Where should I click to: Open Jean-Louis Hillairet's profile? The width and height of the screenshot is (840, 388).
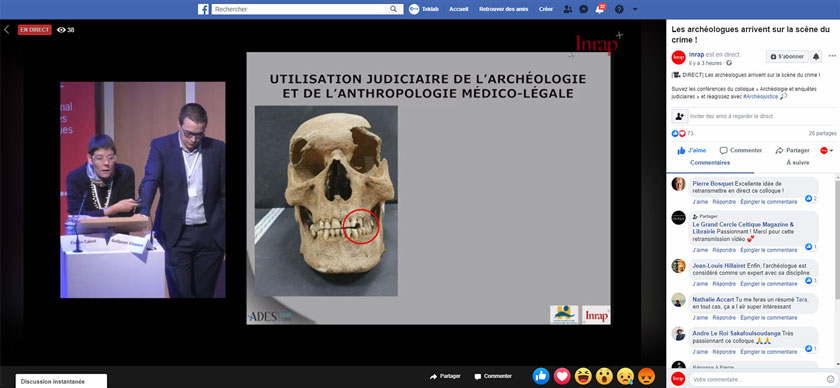pos(718,266)
